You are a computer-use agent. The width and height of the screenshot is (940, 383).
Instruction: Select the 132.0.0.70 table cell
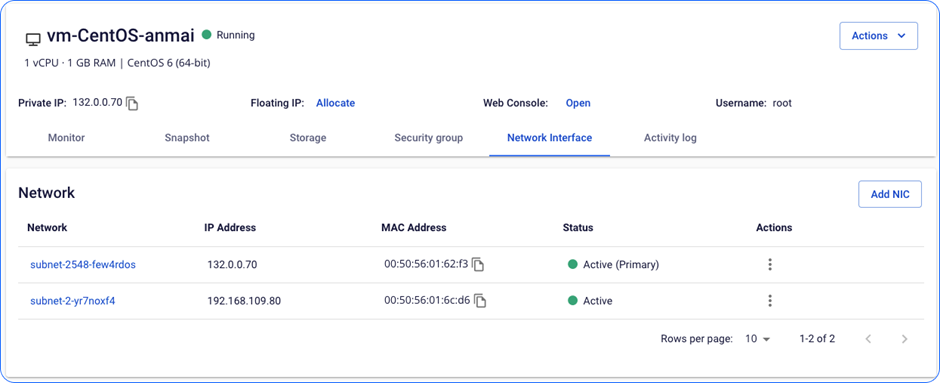click(232, 264)
